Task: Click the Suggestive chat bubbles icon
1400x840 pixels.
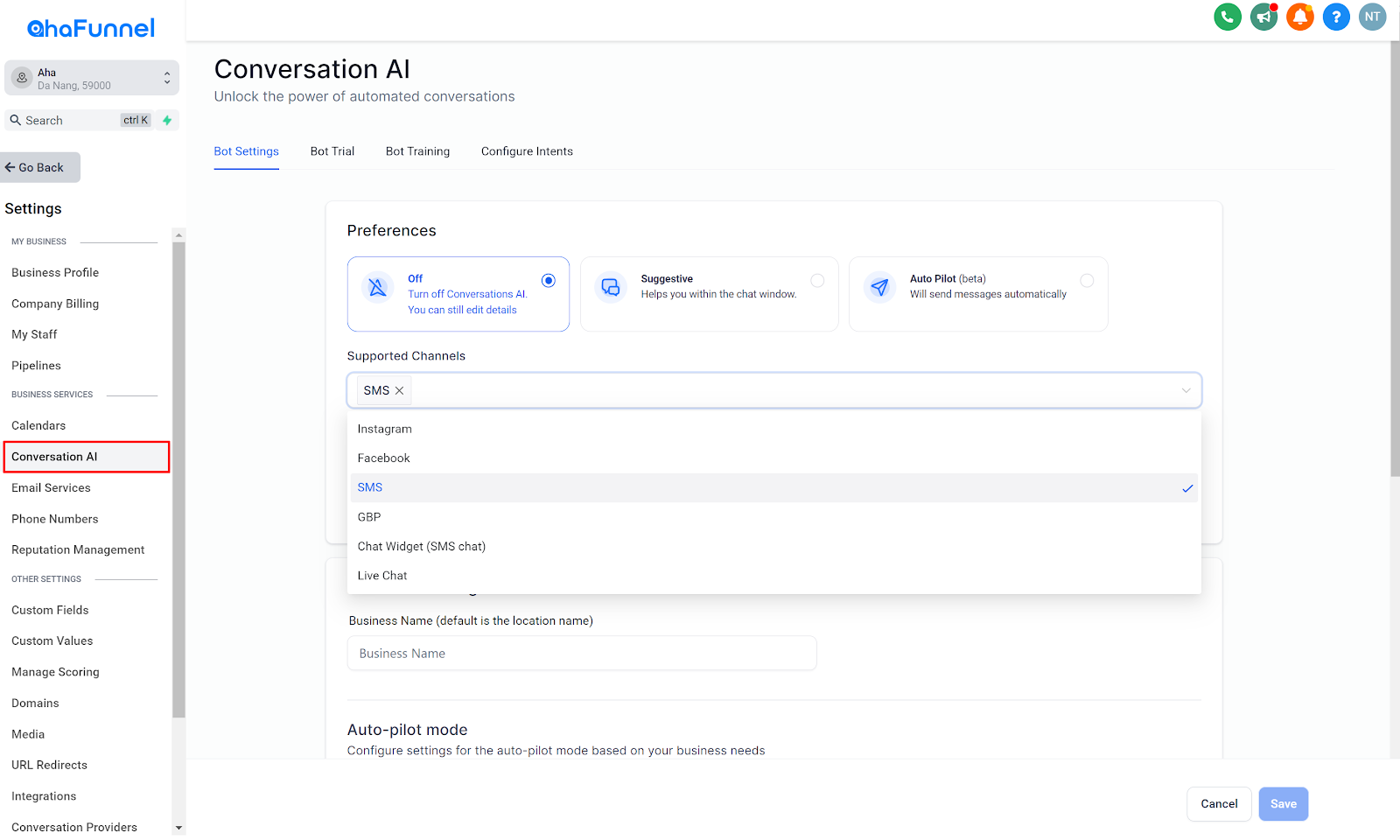Action: [611, 287]
